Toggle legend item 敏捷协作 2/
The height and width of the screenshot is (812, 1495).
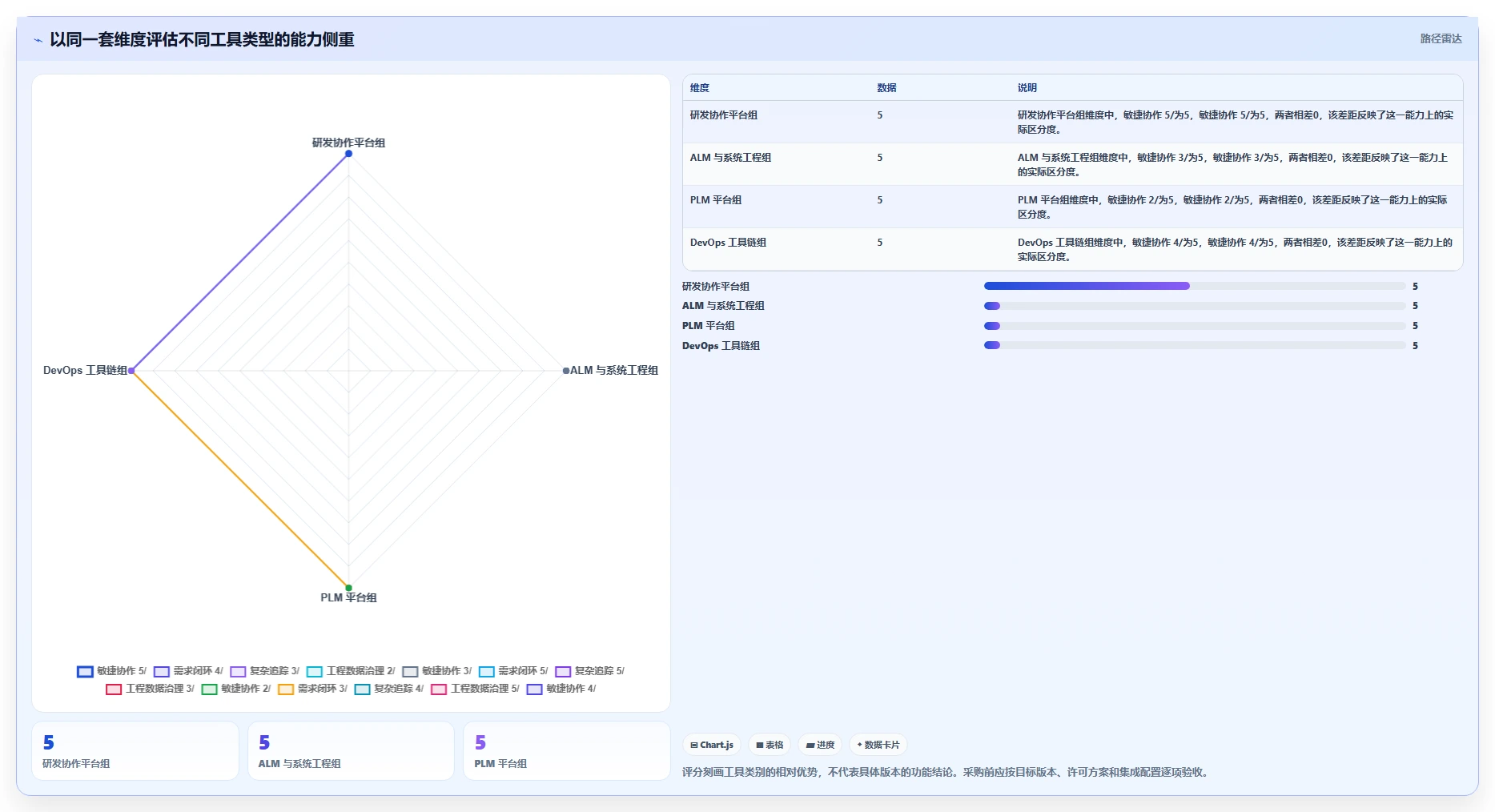point(236,689)
